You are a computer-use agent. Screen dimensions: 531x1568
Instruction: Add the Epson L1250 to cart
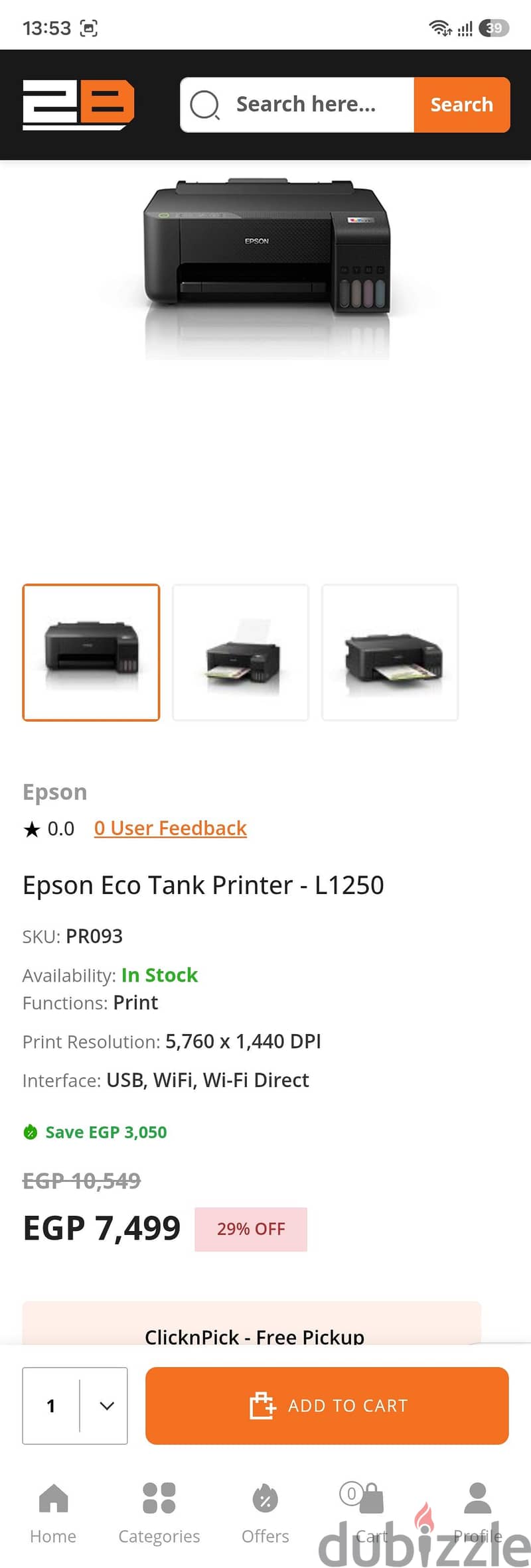pyautogui.click(x=327, y=1405)
